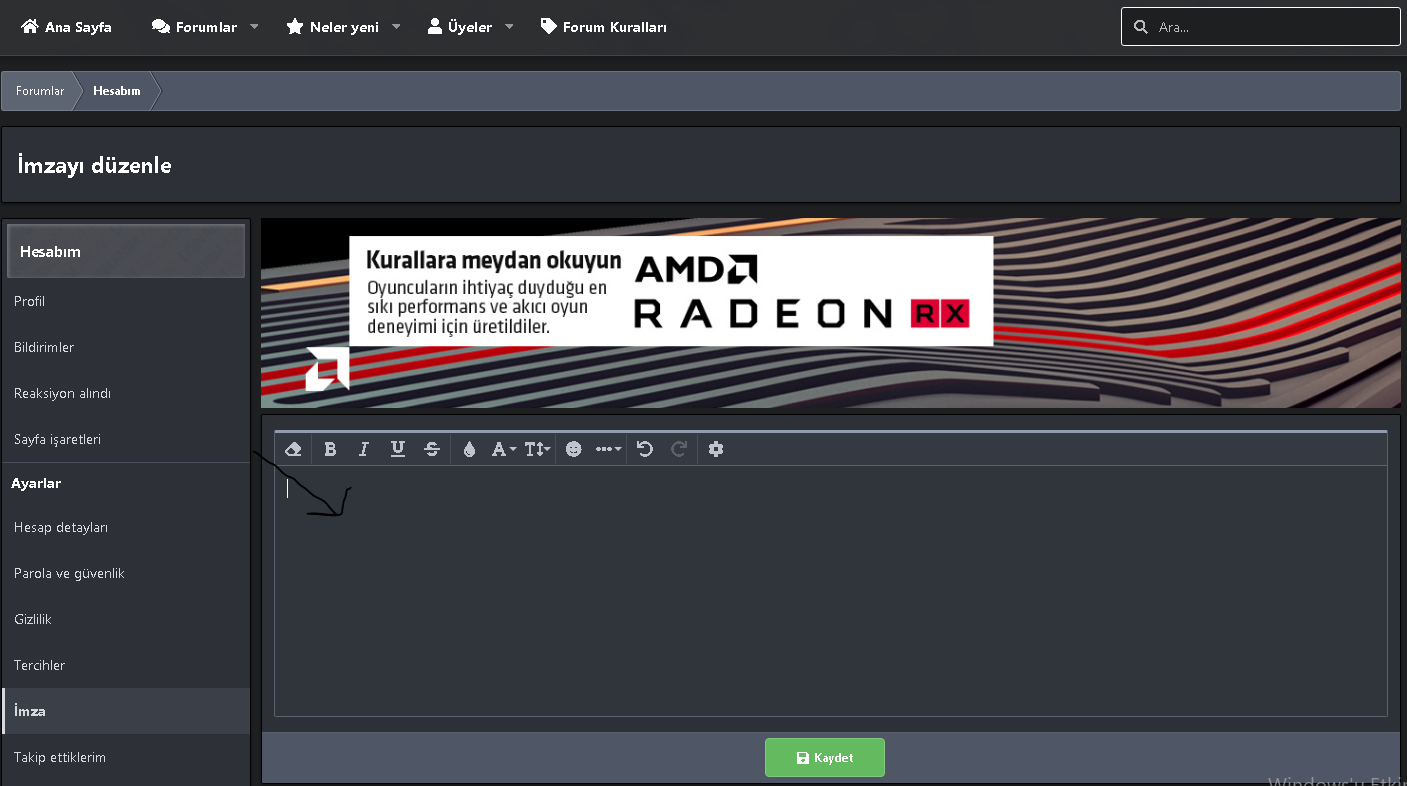The width and height of the screenshot is (1407, 786).
Task: Go to Ana Sayfa home
Action: coord(66,27)
